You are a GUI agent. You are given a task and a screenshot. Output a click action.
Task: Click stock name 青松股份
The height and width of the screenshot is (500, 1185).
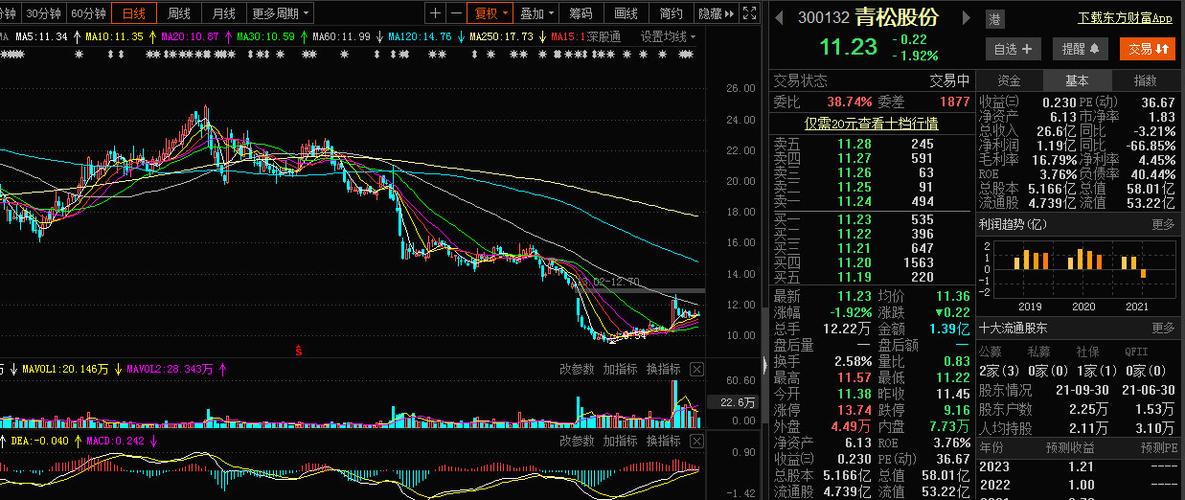[897, 17]
